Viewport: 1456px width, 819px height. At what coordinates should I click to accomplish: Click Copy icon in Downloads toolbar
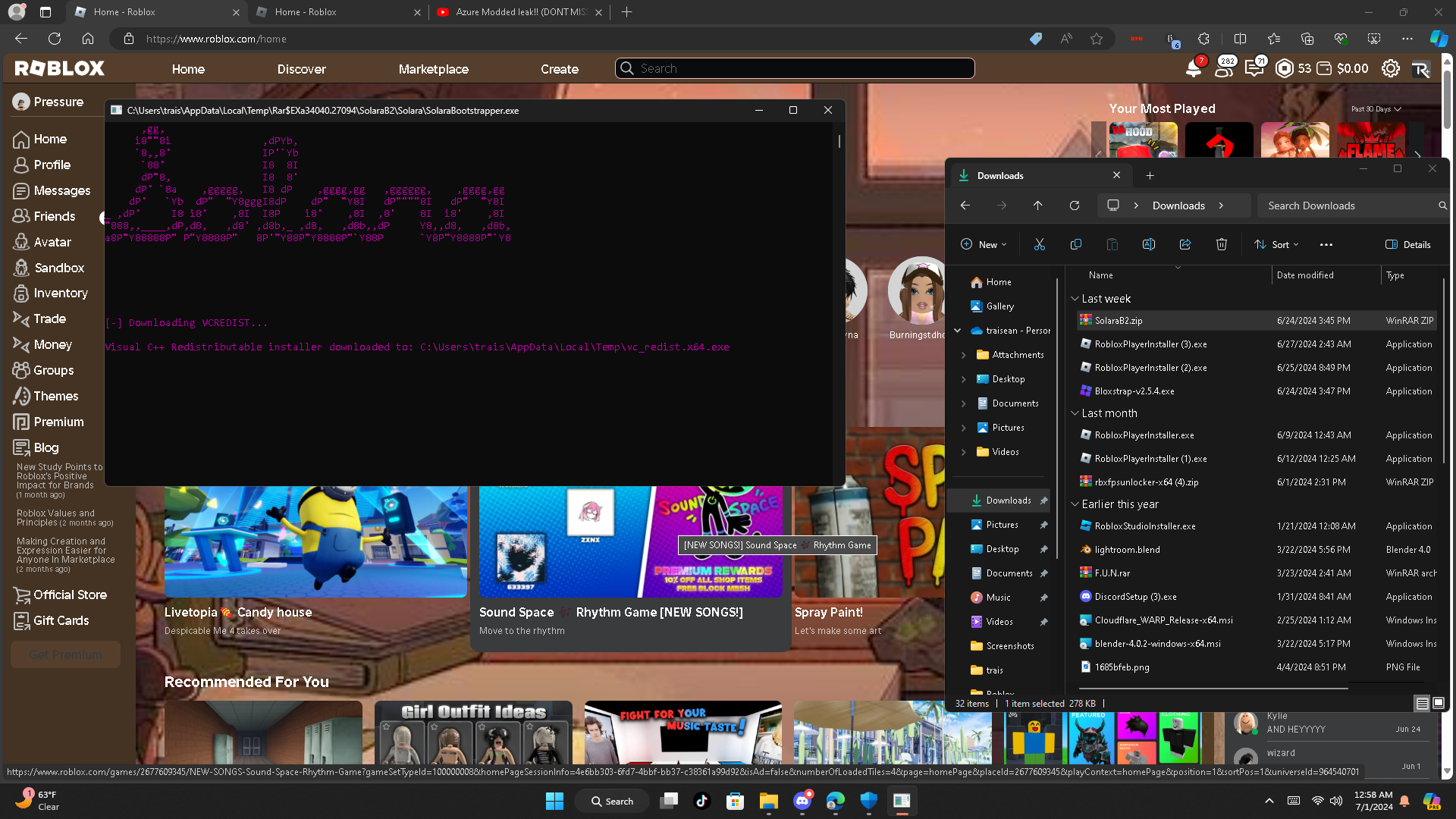[1075, 244]
